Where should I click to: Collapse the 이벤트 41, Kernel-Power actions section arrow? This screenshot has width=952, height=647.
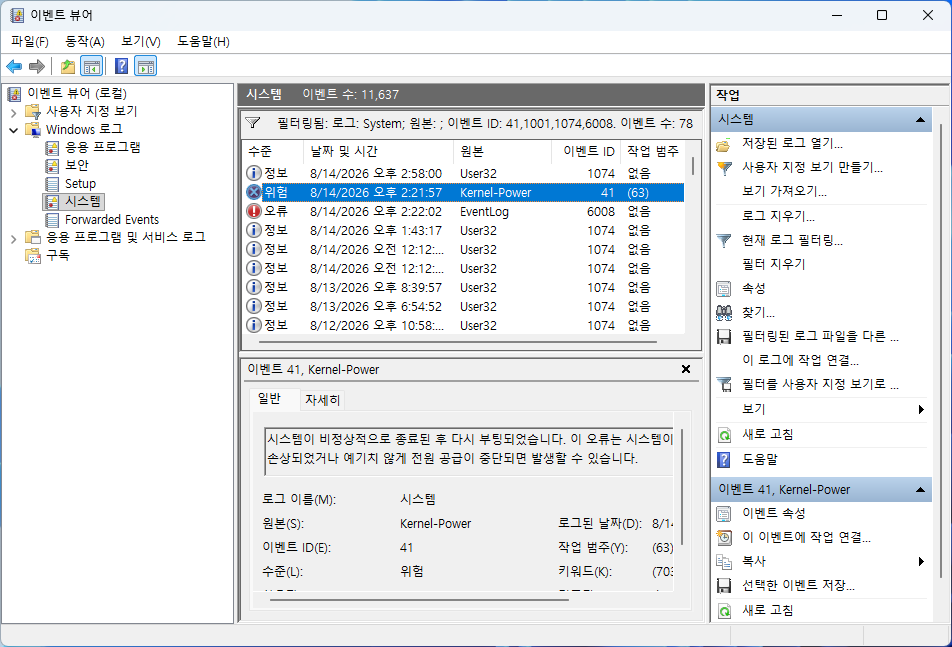920,490
